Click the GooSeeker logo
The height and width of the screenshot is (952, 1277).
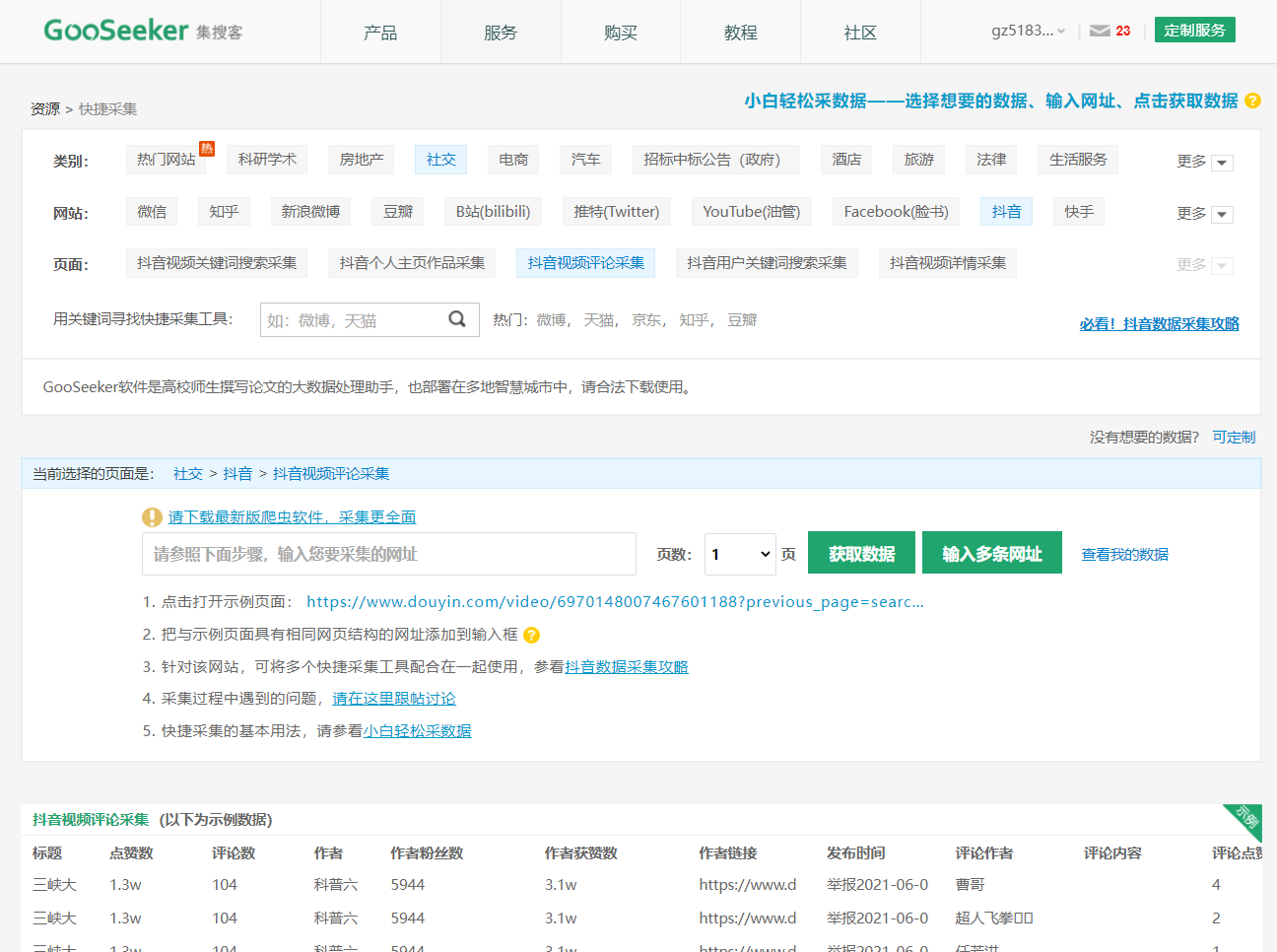[143, 31]
